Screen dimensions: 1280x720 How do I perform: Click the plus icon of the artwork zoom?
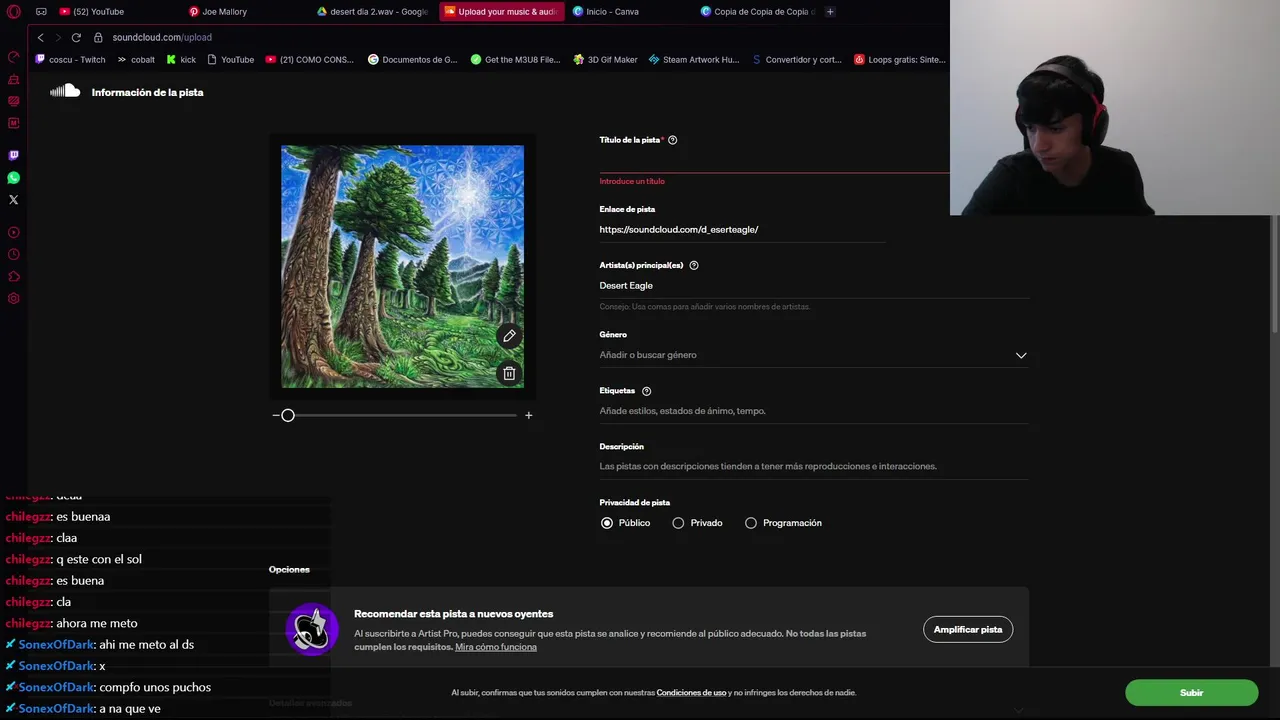tap(529, 415)
